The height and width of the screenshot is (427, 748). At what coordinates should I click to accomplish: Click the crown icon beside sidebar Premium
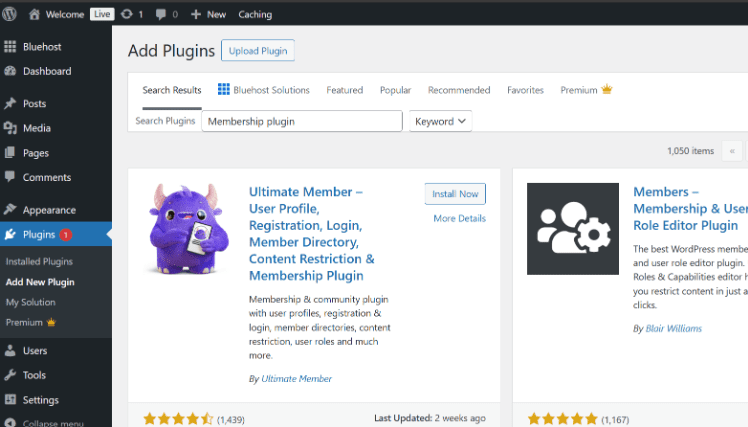(51, 323)
